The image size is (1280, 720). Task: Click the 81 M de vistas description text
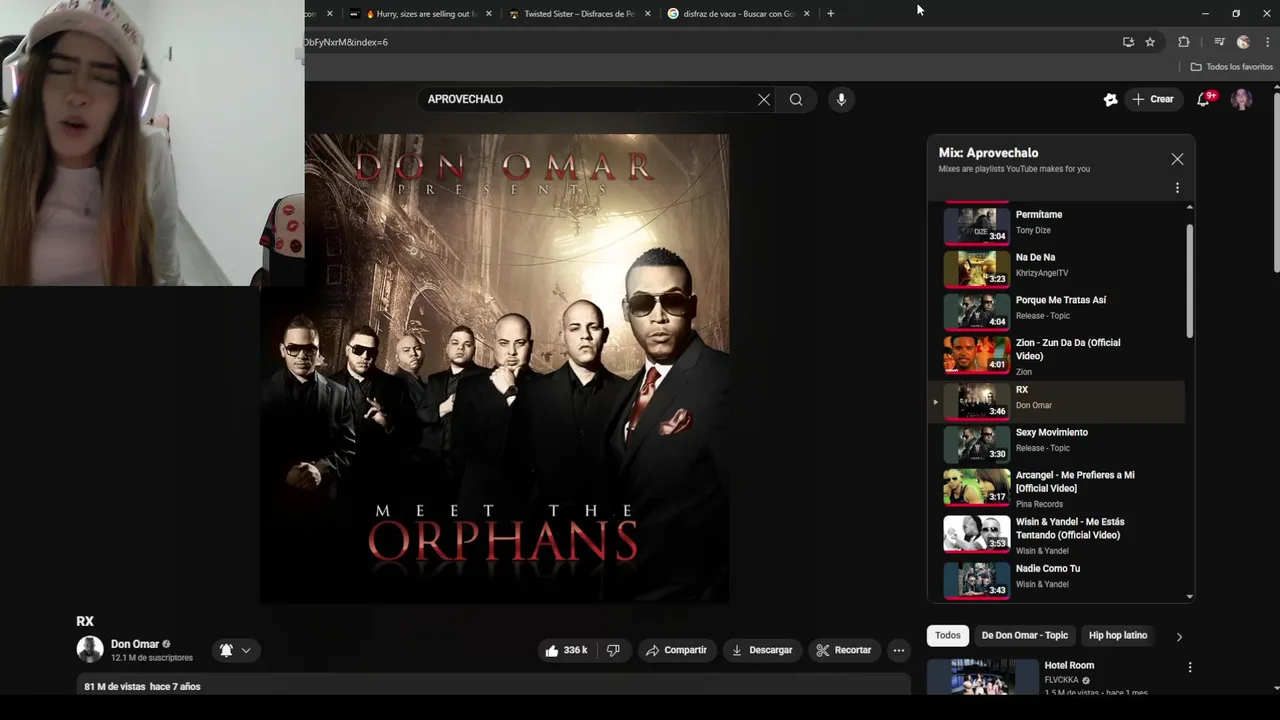tap(142, 687)
